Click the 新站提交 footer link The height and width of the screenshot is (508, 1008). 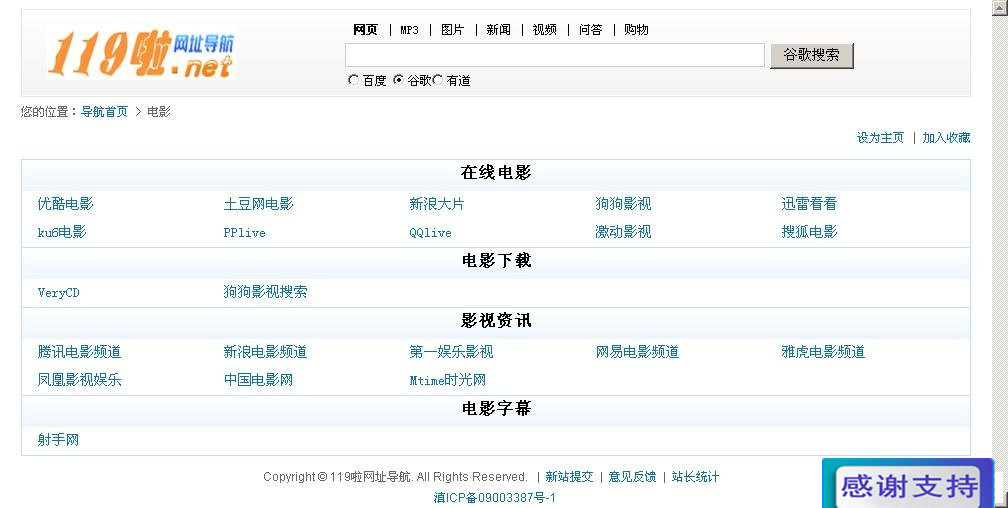pos(569,477)
